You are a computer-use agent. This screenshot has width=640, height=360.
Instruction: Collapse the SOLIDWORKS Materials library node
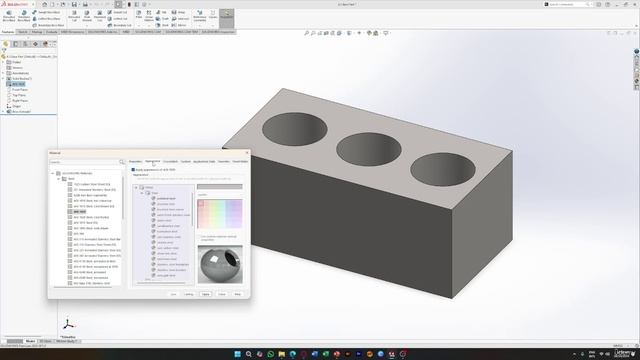click(53, 173)
